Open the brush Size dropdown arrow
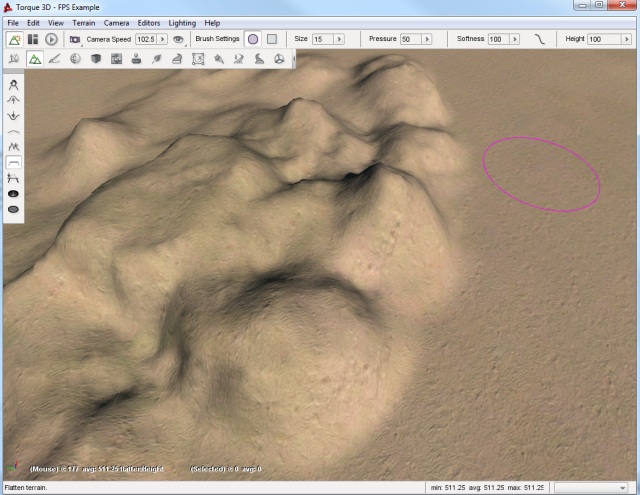Screen dimensions: 640x495 (x=340, y=39)
